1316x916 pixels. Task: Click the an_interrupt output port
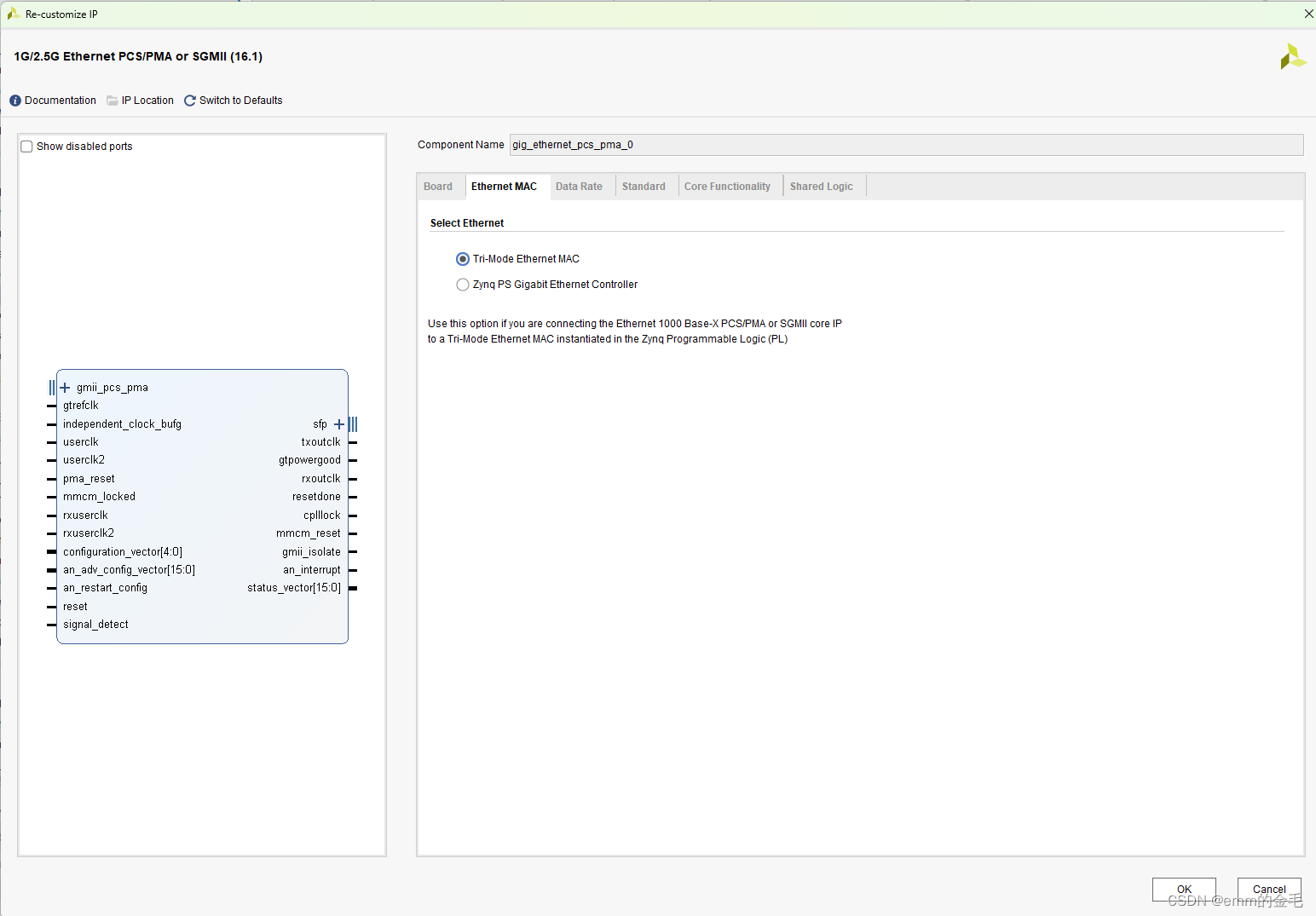click(x=312, y=570)
